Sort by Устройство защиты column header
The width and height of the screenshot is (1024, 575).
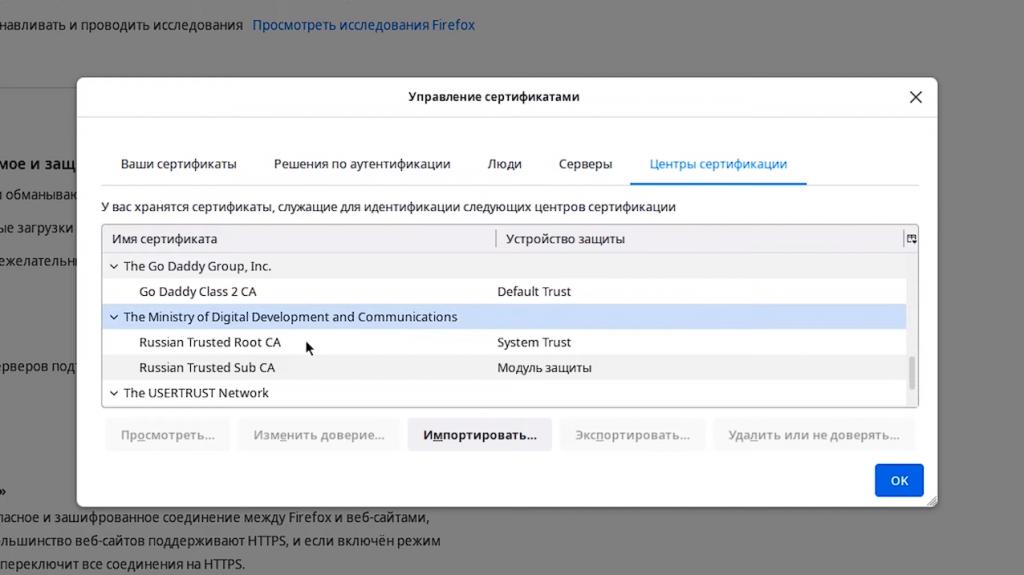click(x=699, y=239)
